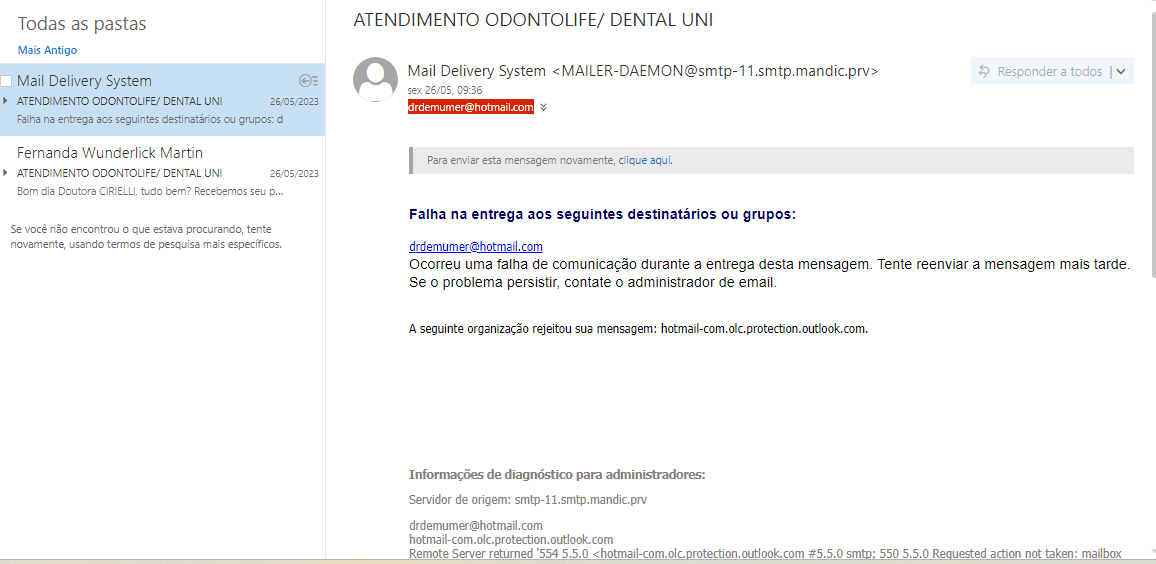Open the Fernanda Wunderlick Martin email

pyautogui.click(x=110, y=153)
